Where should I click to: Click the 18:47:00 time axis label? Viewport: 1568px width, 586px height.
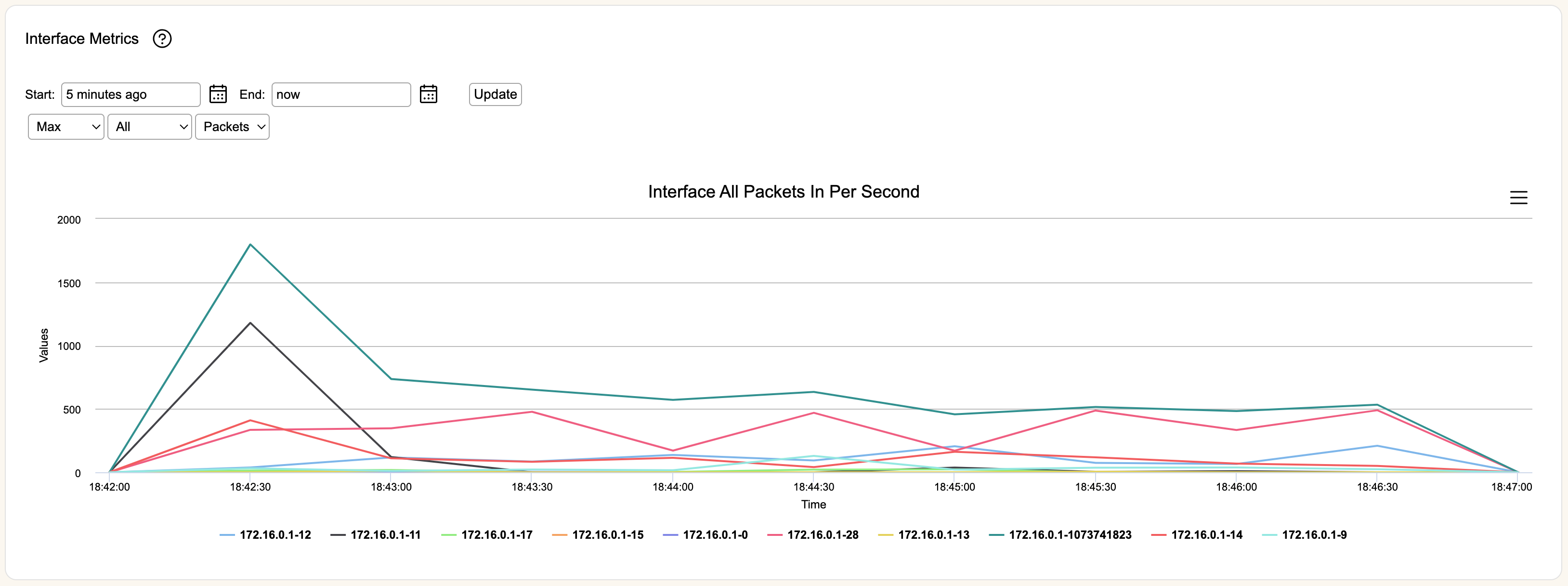[1511, 487]
